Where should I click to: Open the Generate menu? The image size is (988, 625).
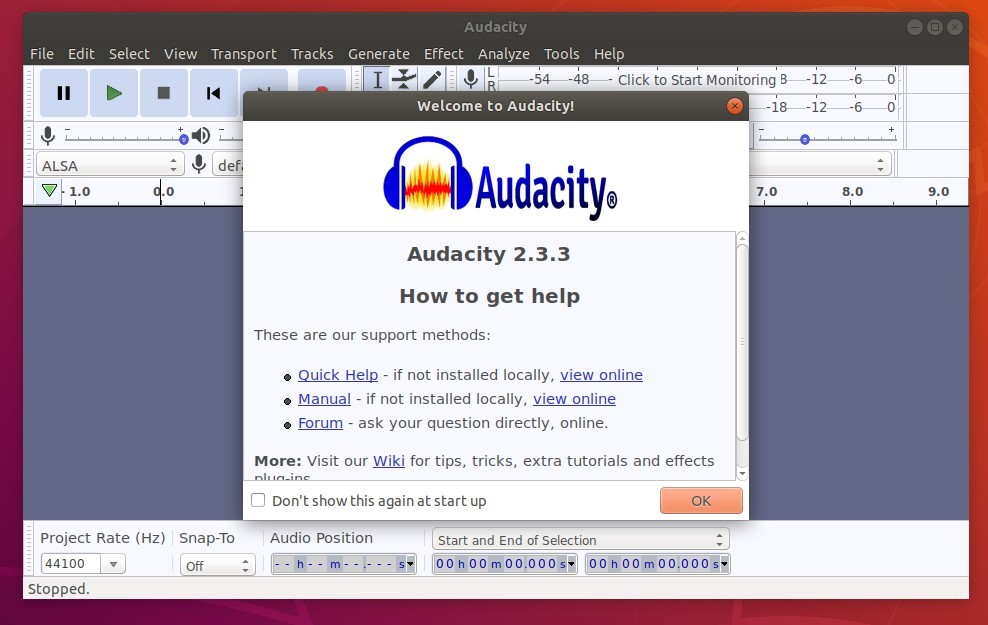tap(379, 54)
